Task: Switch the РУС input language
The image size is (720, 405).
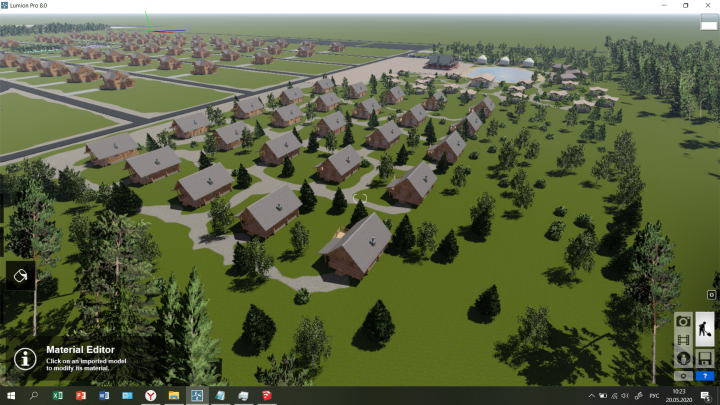Action: pos(654,395)
